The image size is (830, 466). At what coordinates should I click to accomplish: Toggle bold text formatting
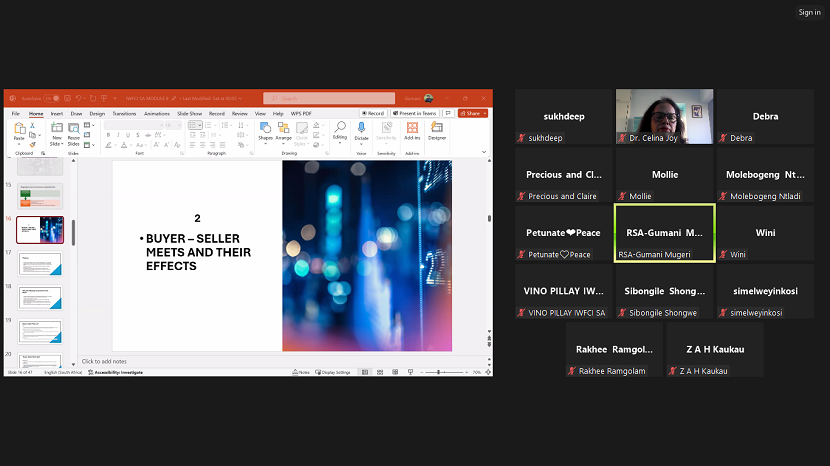[x=108, y=135]
